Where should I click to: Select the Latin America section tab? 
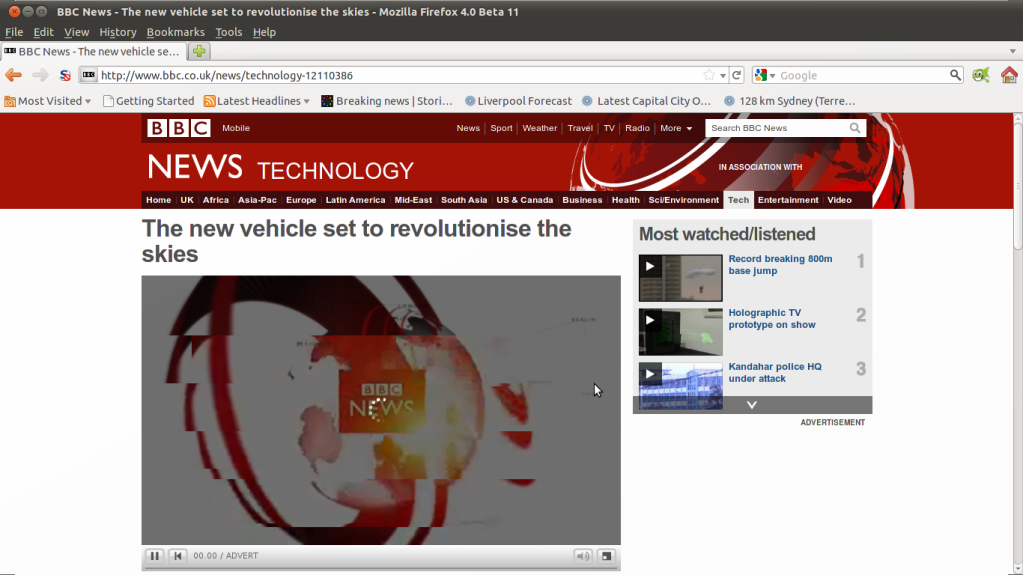pyautogui.click(x=356, y=200)
